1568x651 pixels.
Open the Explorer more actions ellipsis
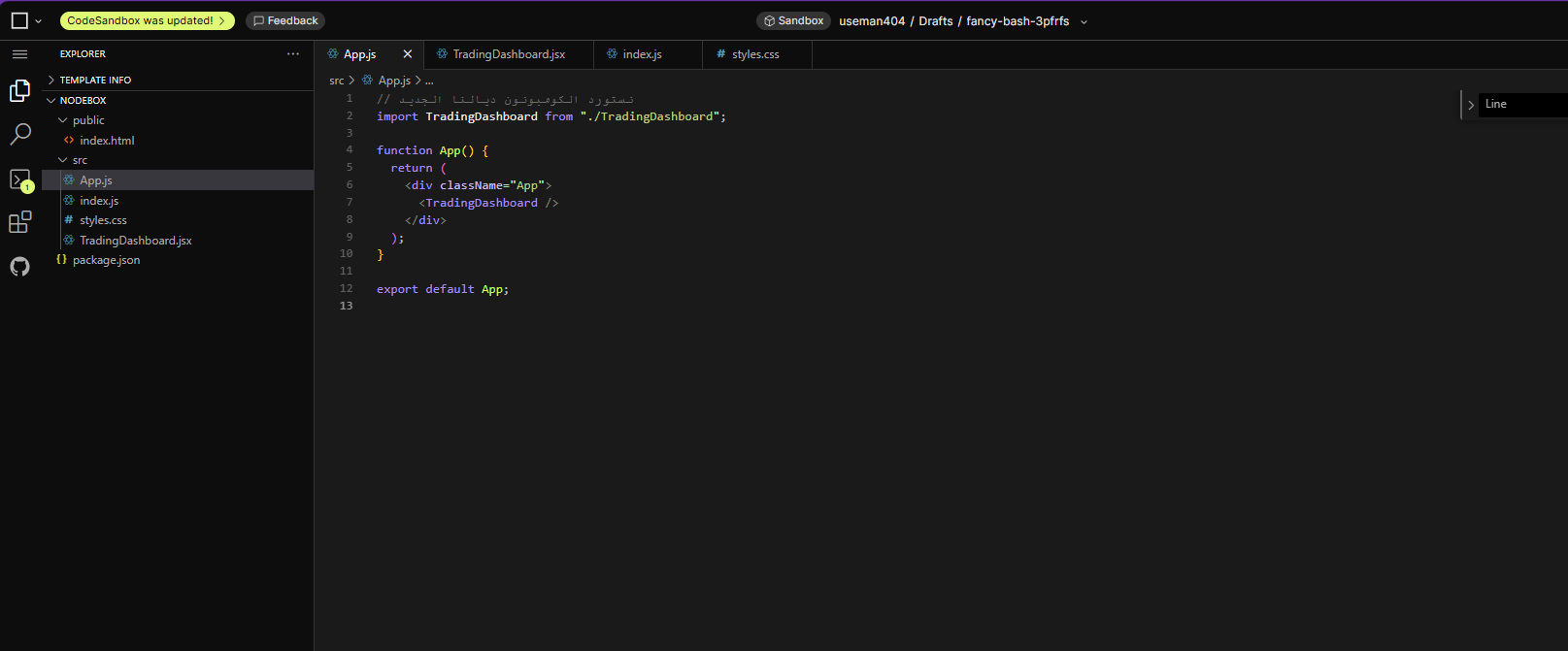(x=293, y=54)
